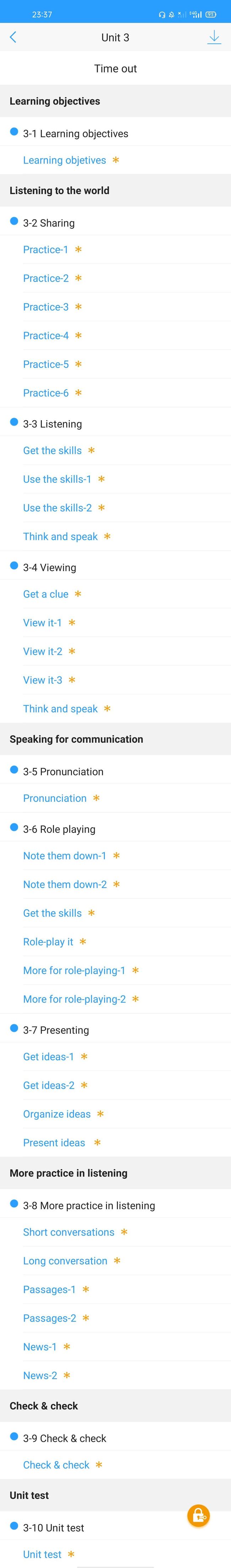Open More for role-playing-1

[x=74, y=970]
